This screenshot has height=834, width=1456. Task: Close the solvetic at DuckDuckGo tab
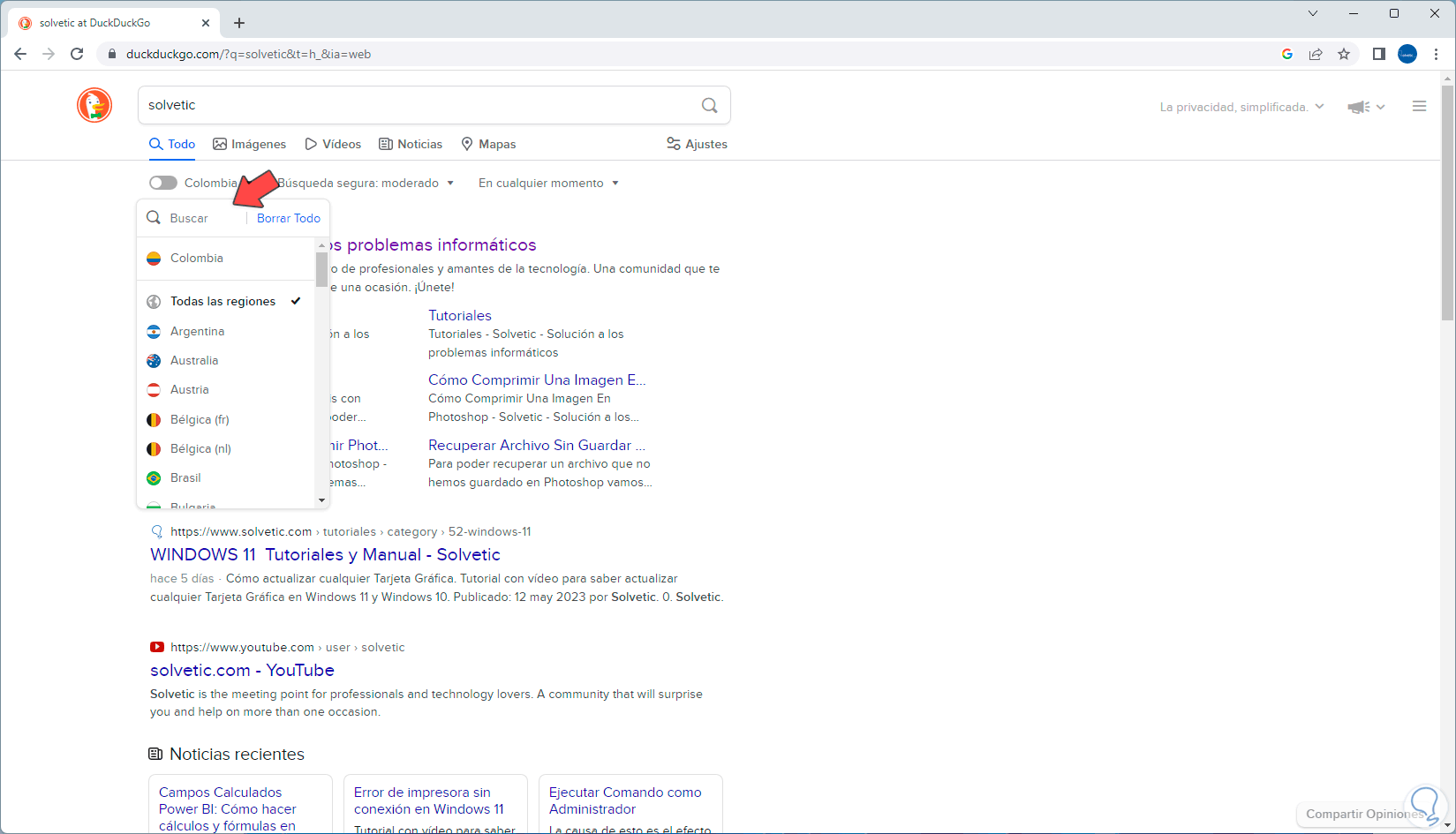[207, 23]
